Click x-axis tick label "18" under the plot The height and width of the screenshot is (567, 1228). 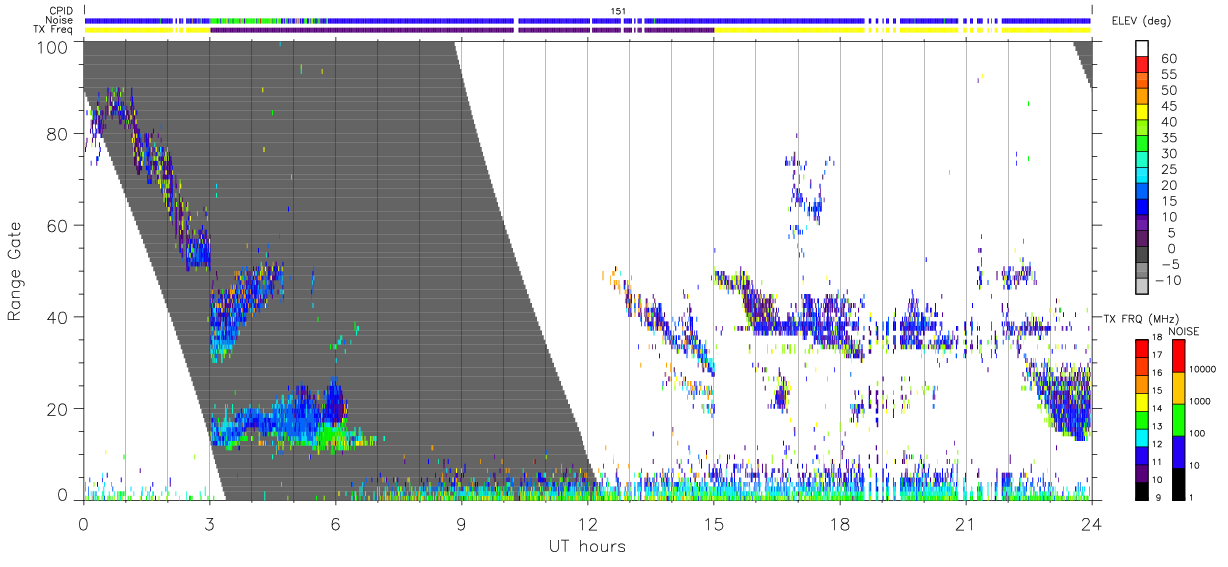coord(840,523)
